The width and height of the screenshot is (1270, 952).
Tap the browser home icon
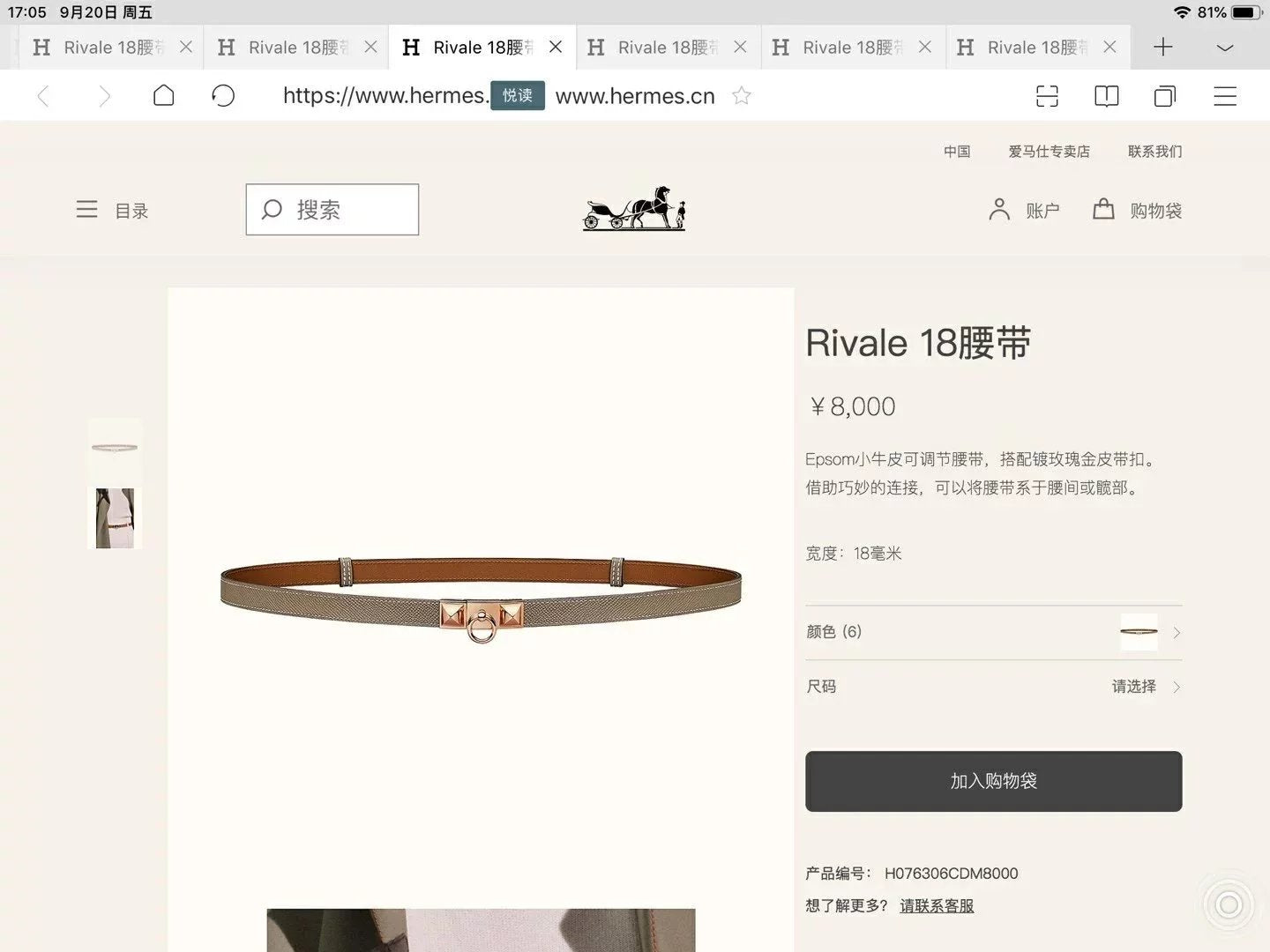pyautogui.click(x=164, y=95)
